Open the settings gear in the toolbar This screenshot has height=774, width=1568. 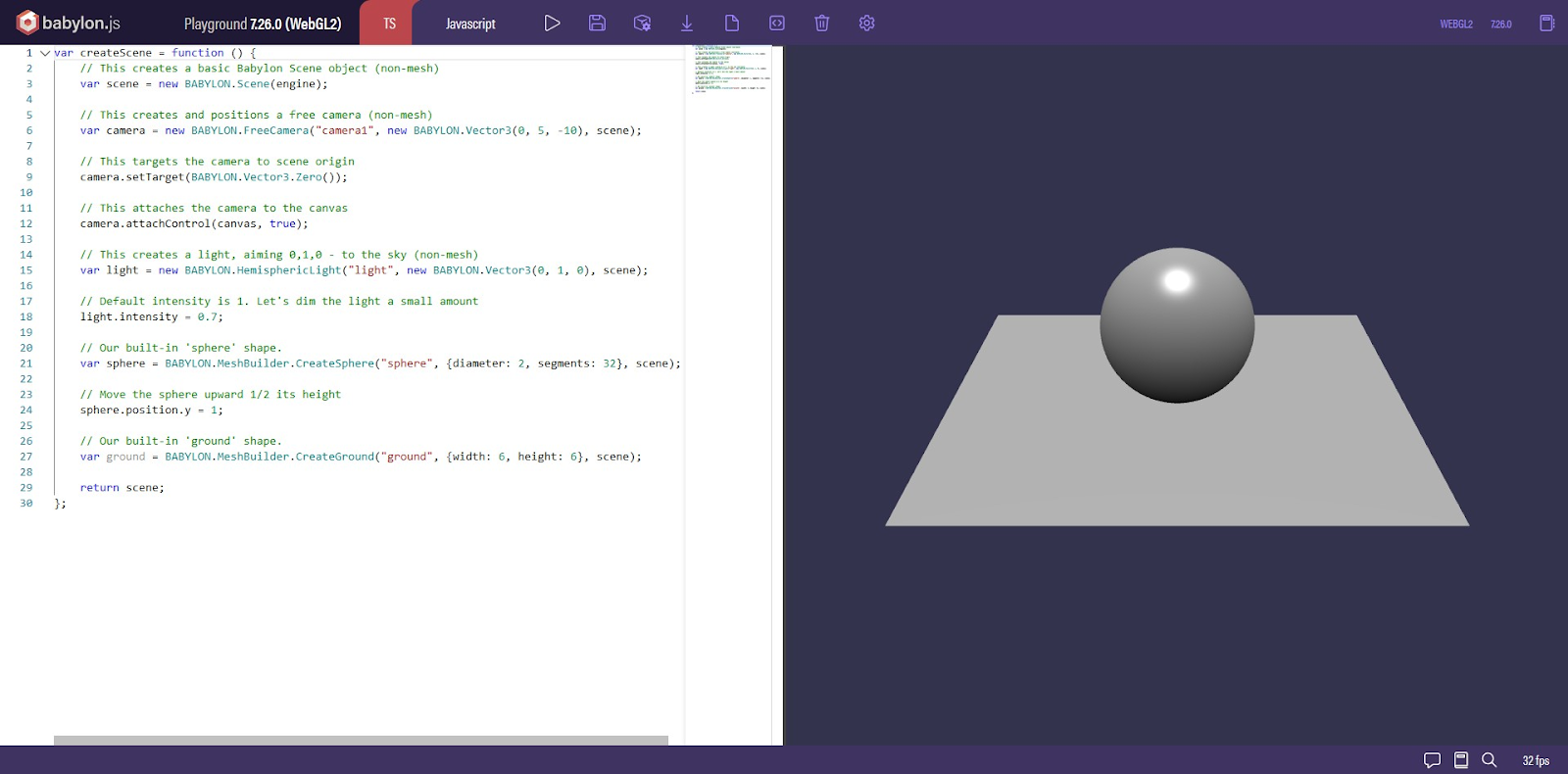867,23
